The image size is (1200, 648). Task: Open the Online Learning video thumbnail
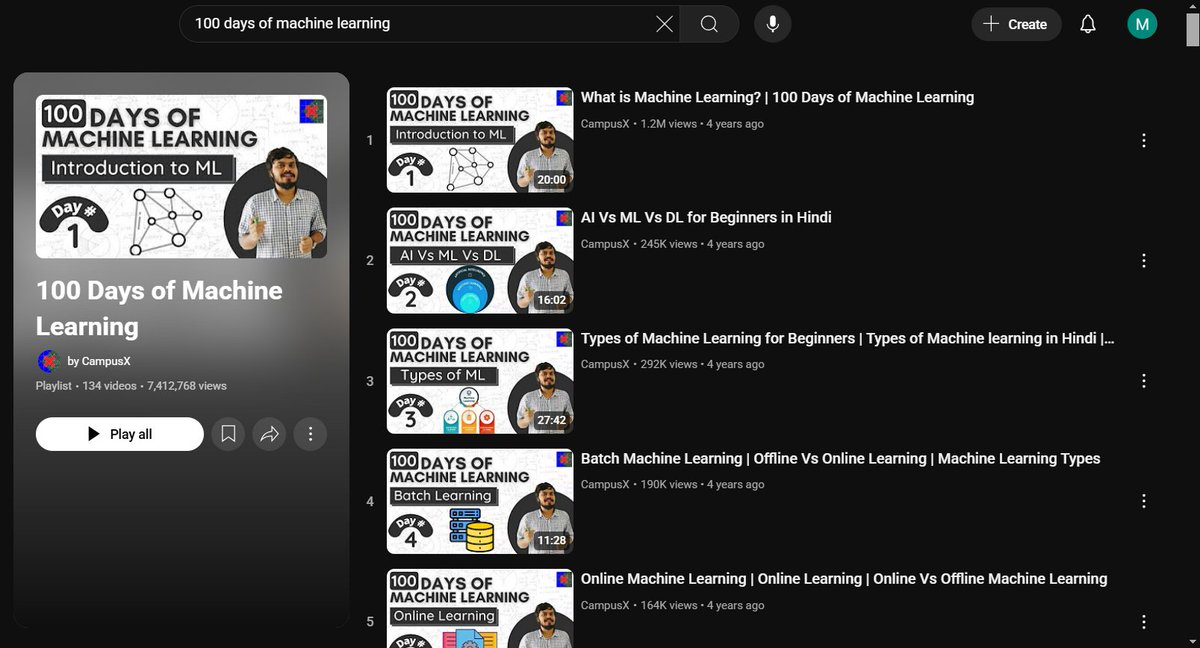(x=480, y=608)
